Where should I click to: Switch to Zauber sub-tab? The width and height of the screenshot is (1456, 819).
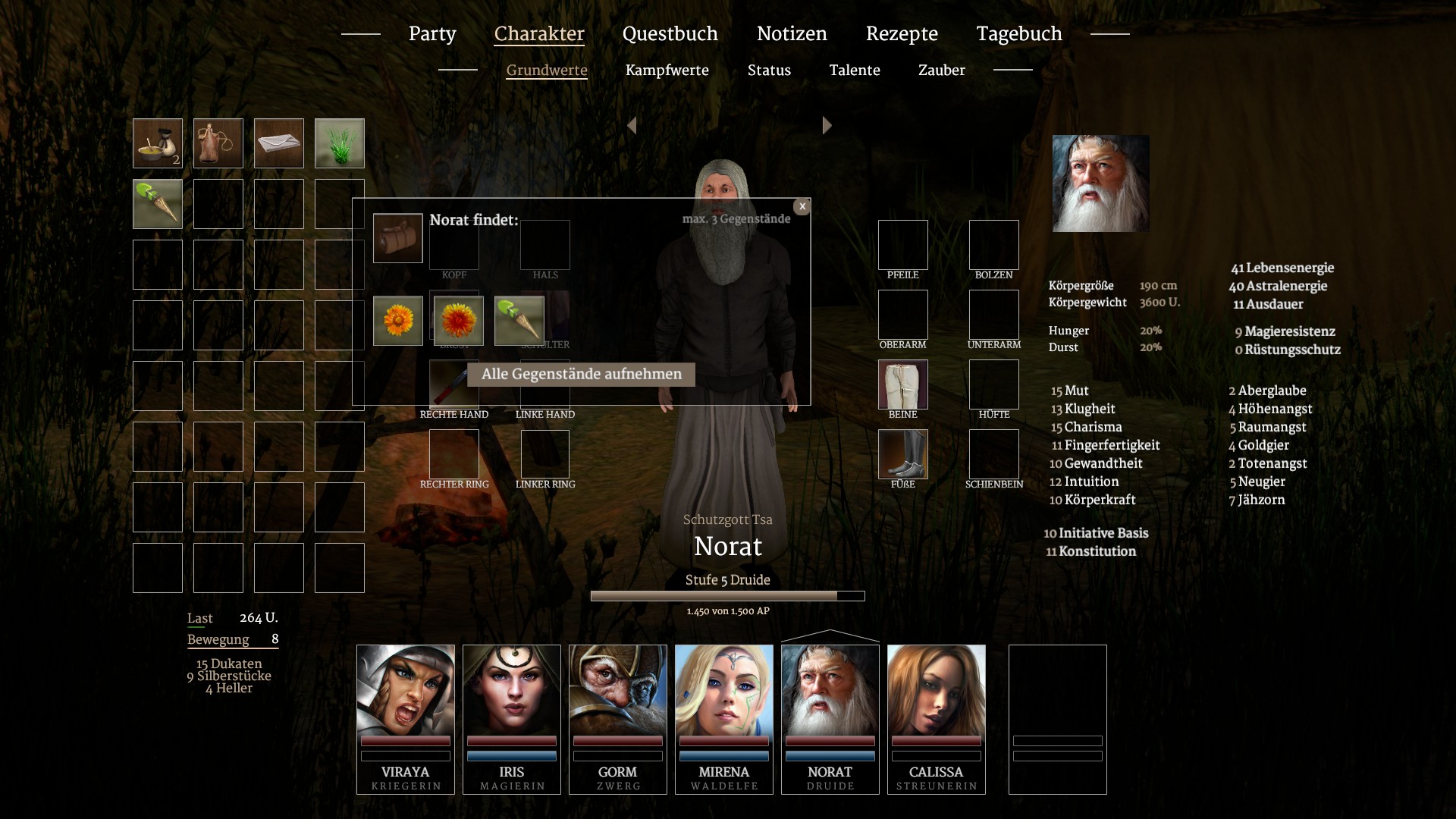(942, 71)
